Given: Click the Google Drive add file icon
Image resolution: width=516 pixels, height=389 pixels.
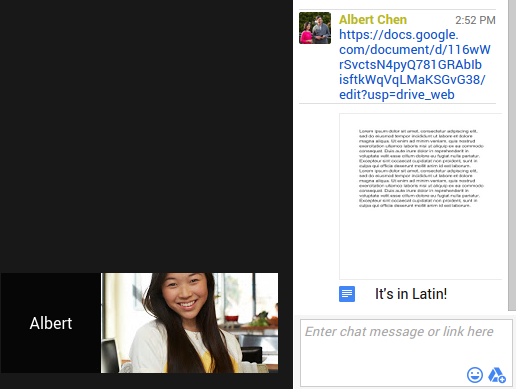Looking at the screenshot, I should [497, 375].
